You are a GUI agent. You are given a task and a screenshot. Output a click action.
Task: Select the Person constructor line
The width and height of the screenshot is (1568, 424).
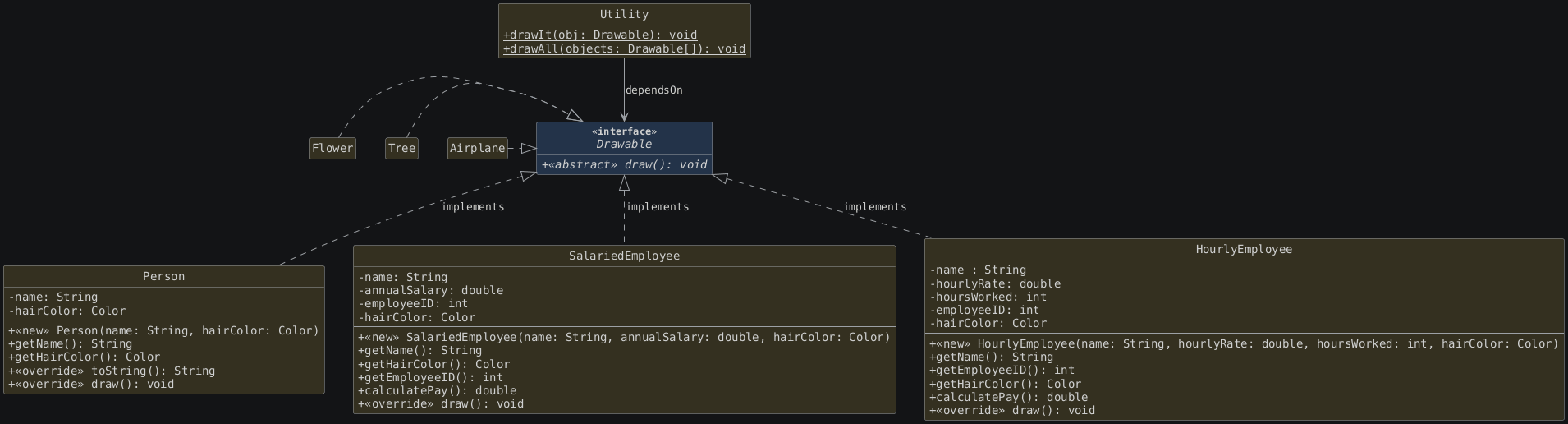coord(163,330)
